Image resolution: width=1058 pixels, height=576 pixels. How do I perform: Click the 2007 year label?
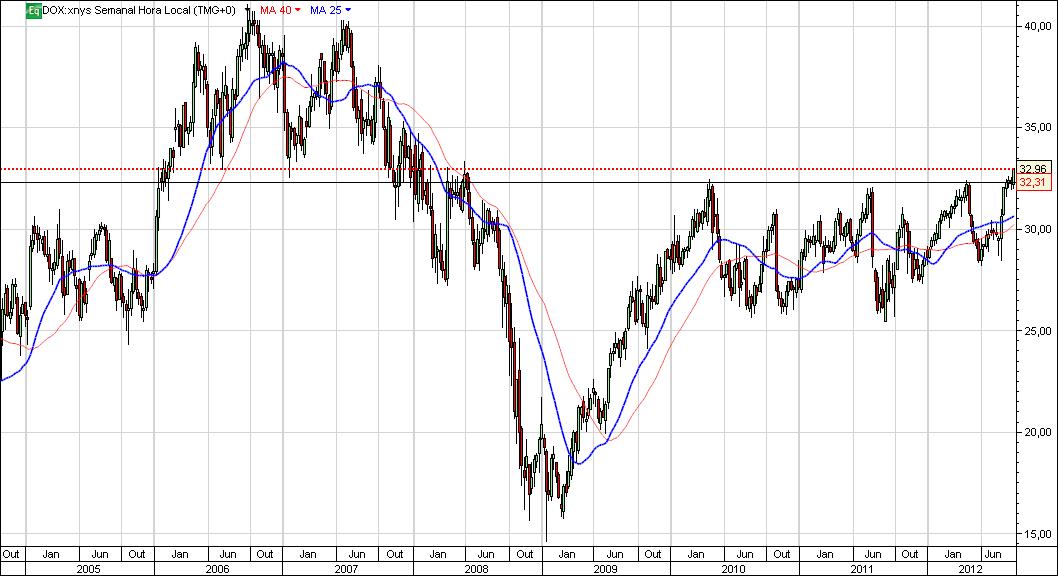[x=346, y=569]
